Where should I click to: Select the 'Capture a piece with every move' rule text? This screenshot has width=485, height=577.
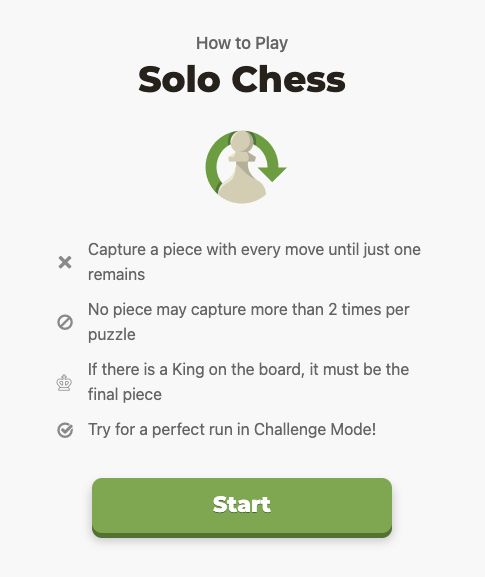click(x=254, y=262)
